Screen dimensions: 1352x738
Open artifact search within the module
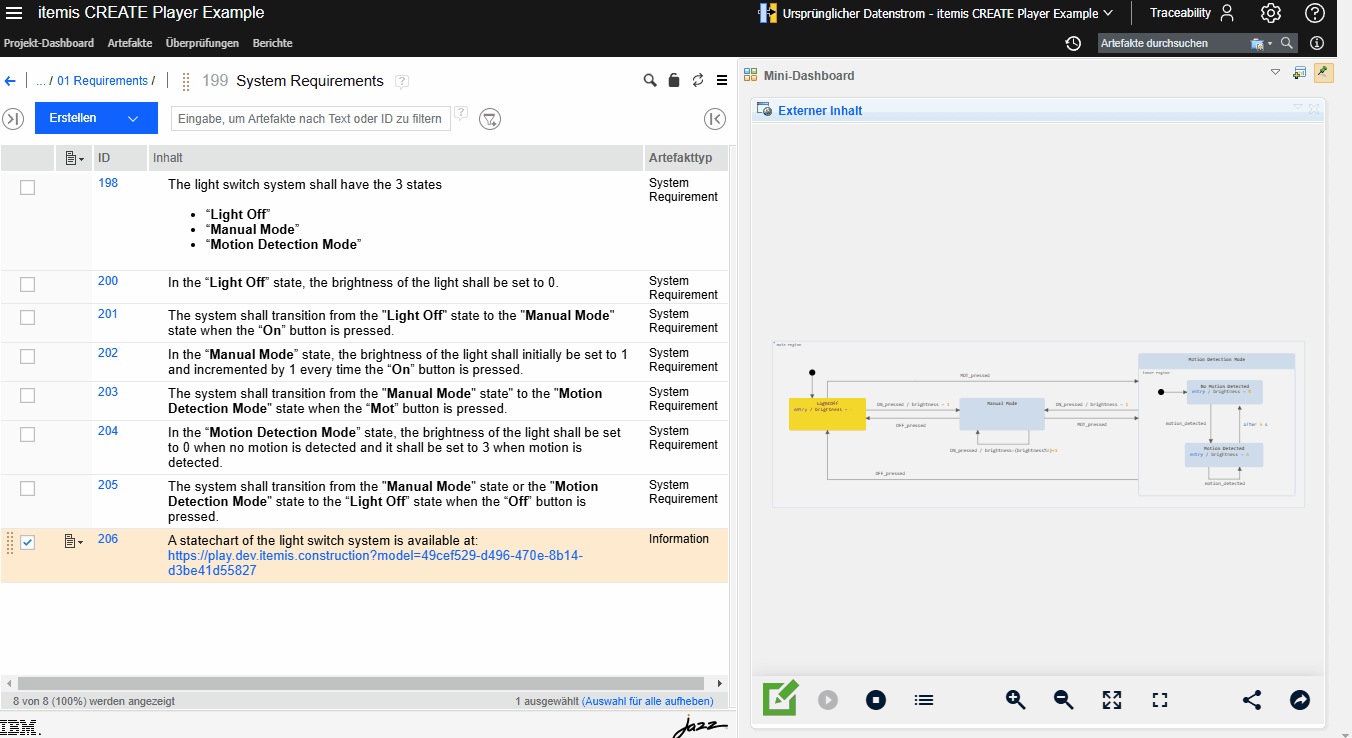point(649,79)
